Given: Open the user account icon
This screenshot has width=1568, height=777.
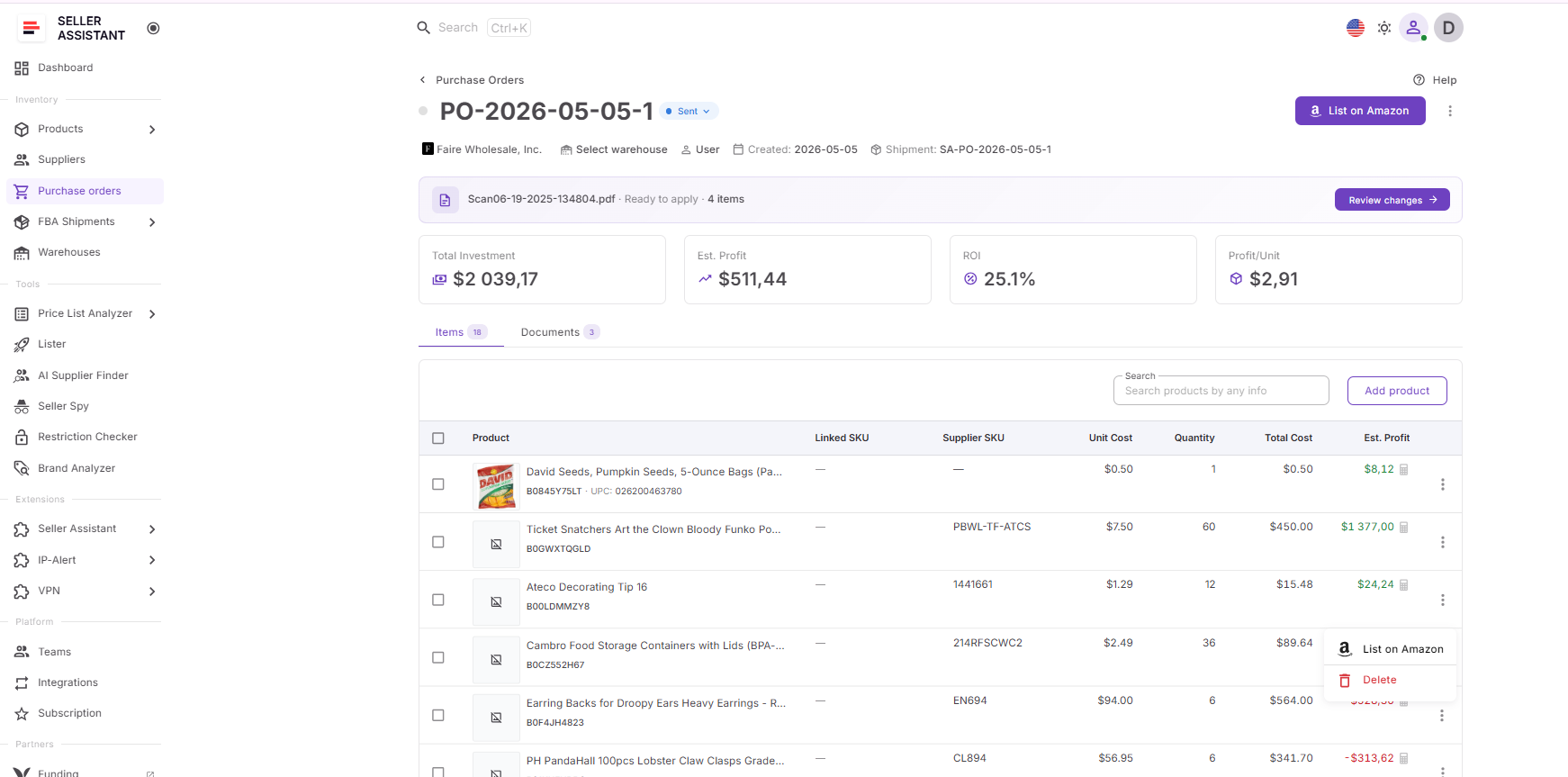Looking at the screenshot, I should pyautogui.click(x=1413, y=28).
